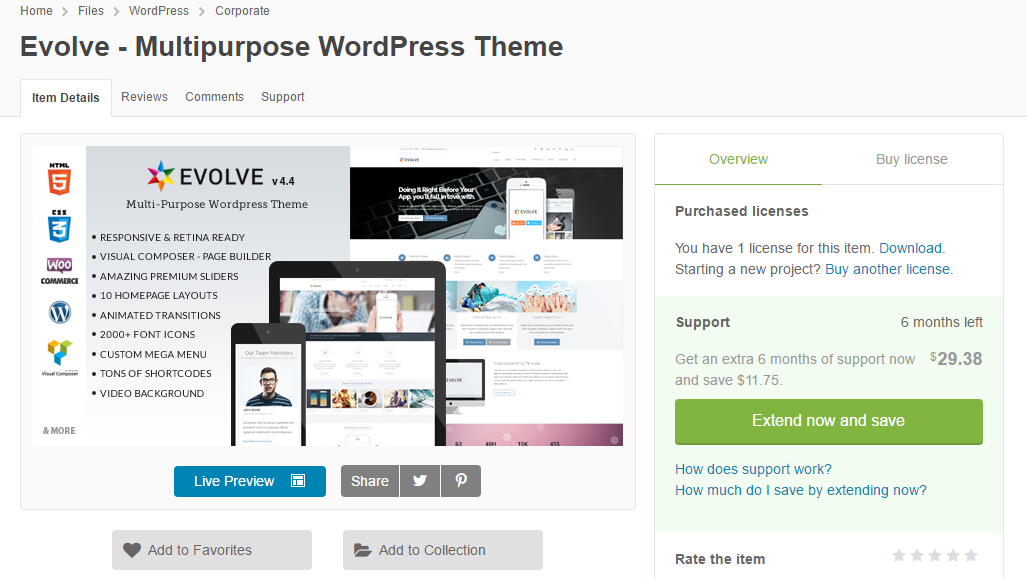This screenshot has width=1027, height=579.
Task: Rate the item with three stars
Action: tap(935, 555)
